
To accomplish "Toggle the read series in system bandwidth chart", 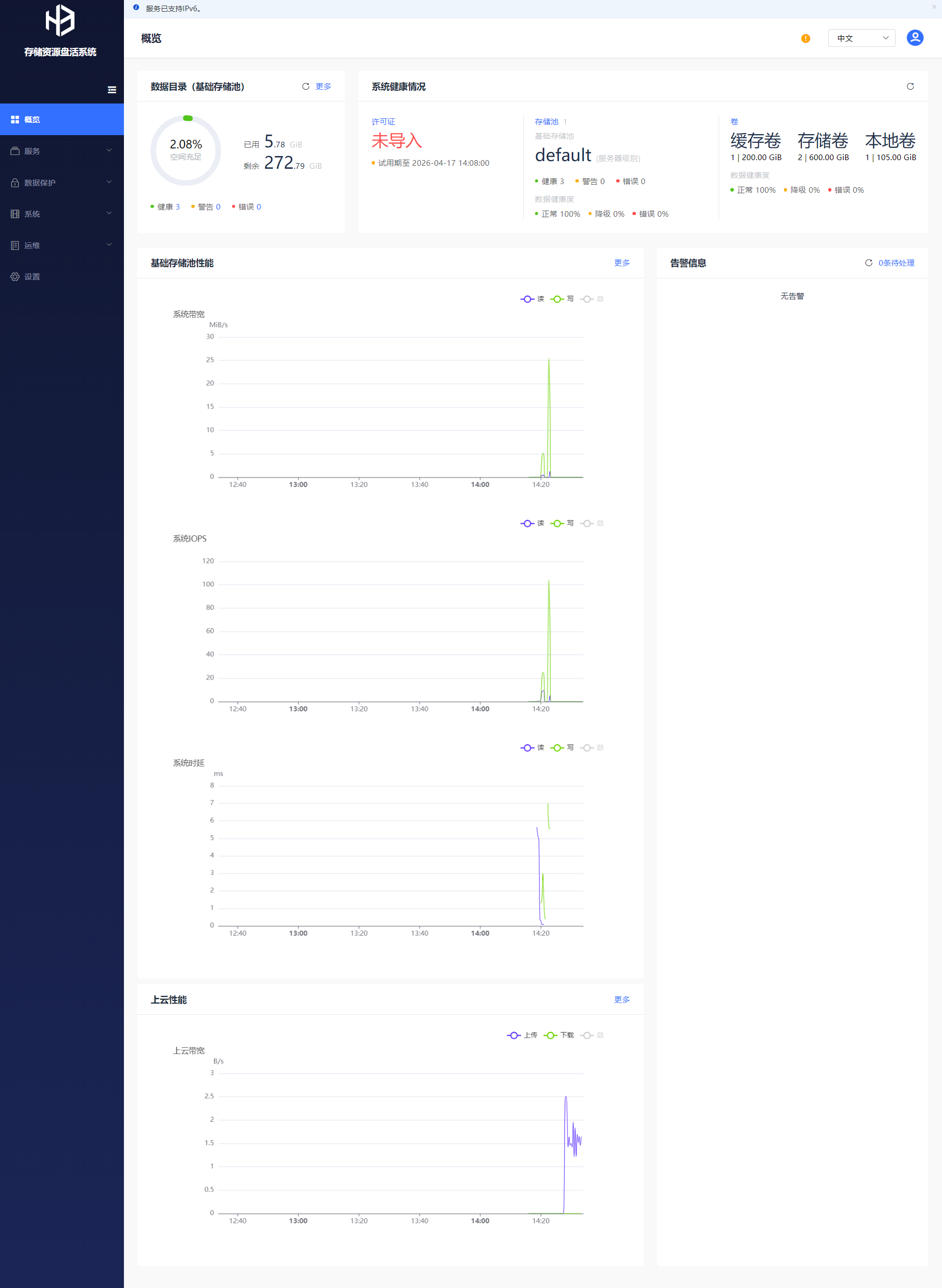I will pos(532,299).
